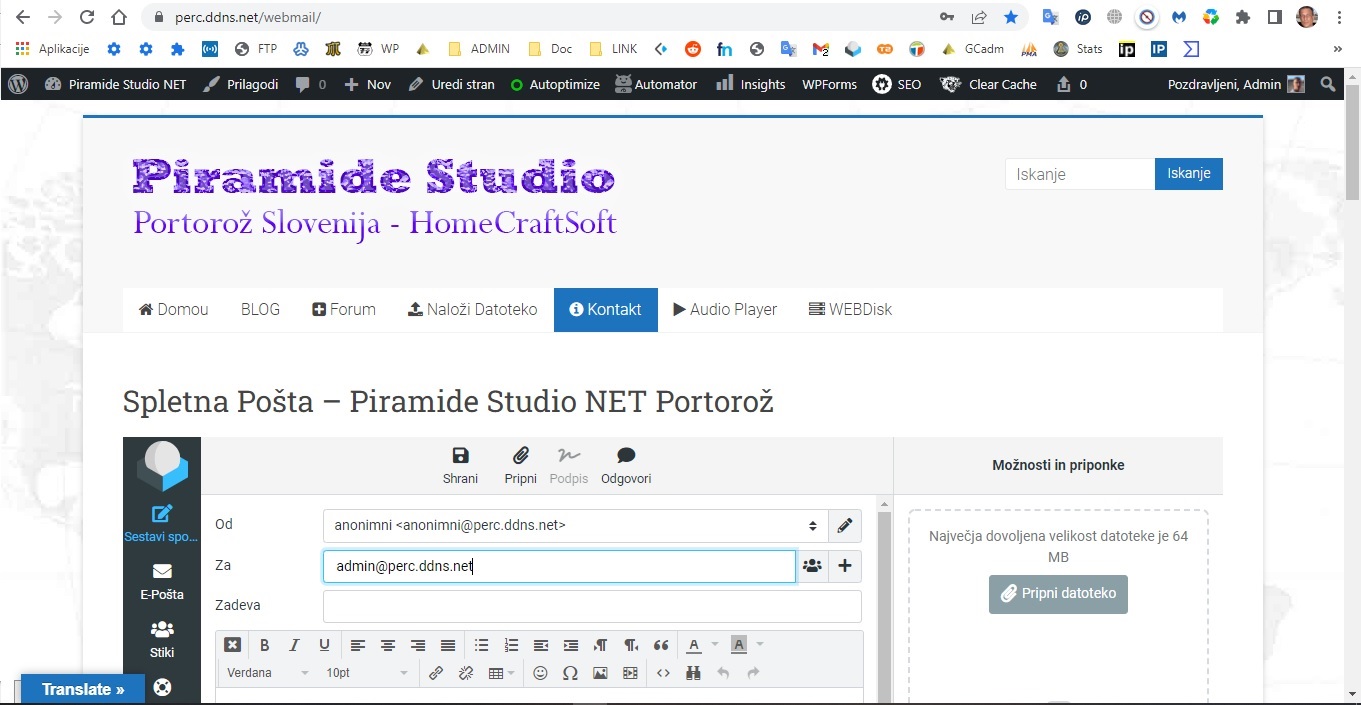Show more bookmarks with the double chevron

1338,49
